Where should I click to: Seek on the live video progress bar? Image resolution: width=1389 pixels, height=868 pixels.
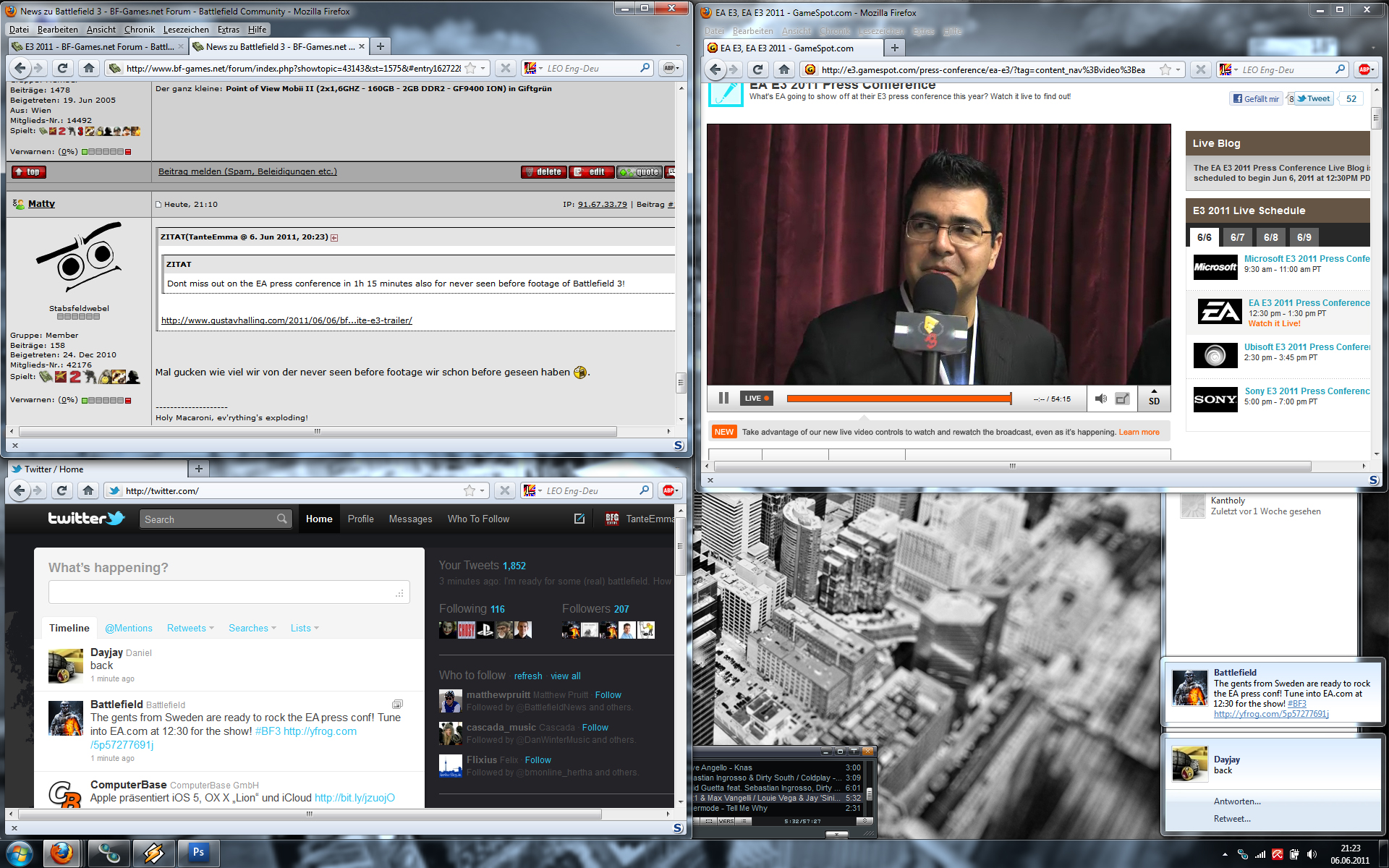(899, 399)
